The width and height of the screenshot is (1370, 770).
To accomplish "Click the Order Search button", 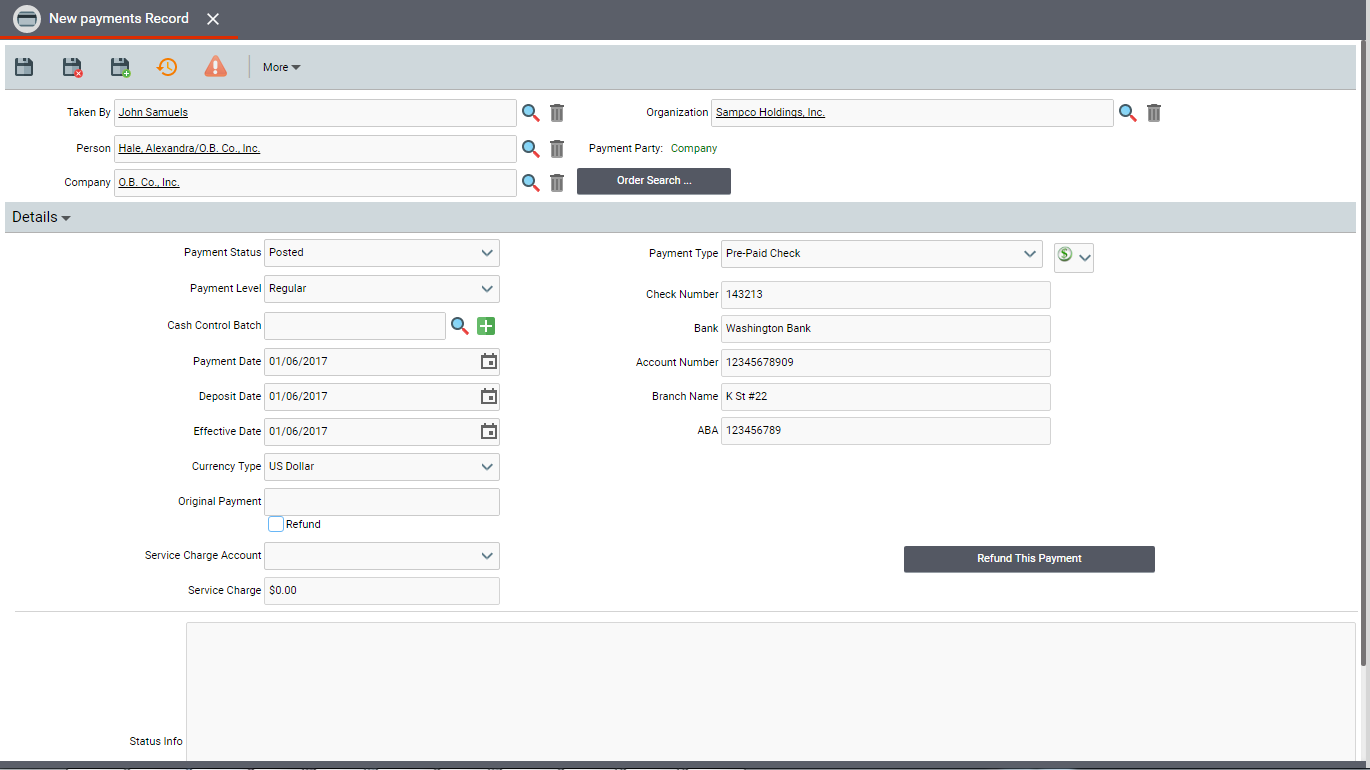I will (x=653, y=181).
